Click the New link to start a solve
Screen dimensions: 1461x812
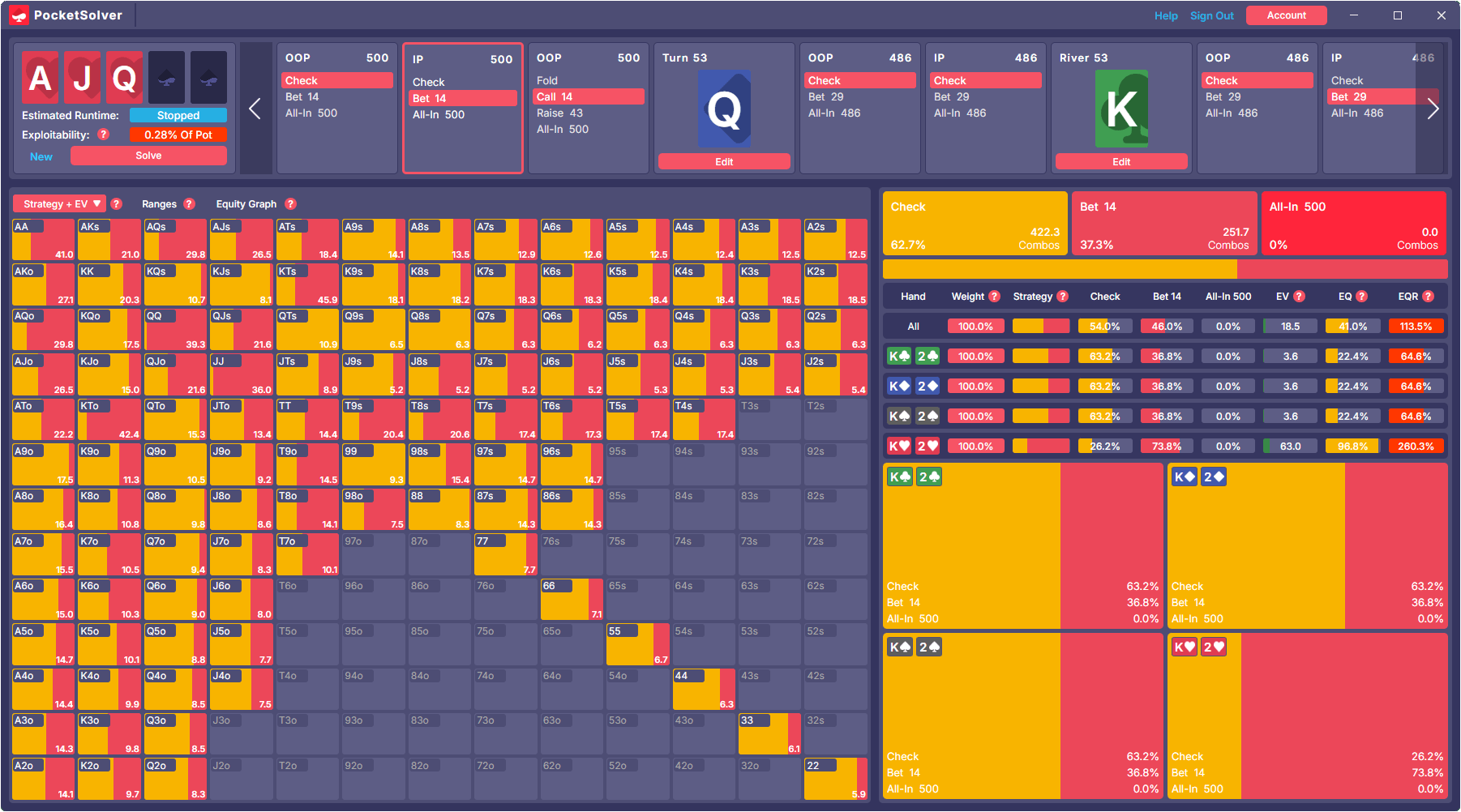click(41, 156)
